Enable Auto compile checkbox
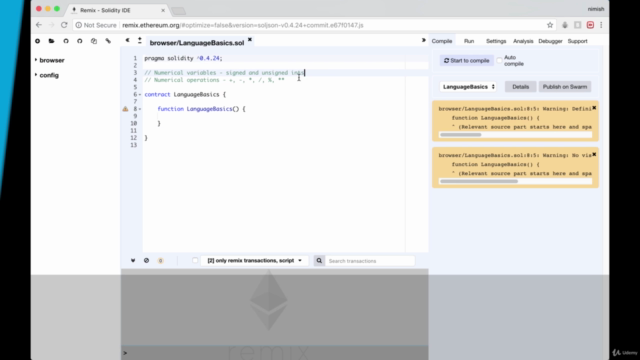Viewport: 640px width, 360px height. [499, 60]
